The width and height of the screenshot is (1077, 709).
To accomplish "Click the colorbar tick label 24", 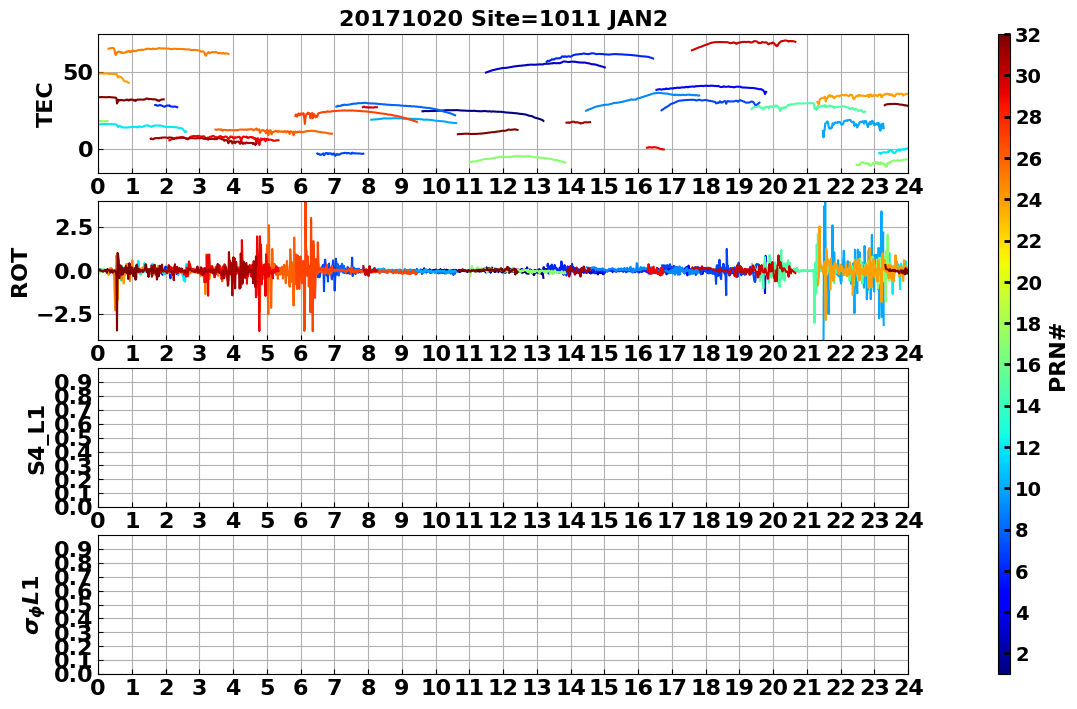I will pyautogui.click(x=1028, y=200).
